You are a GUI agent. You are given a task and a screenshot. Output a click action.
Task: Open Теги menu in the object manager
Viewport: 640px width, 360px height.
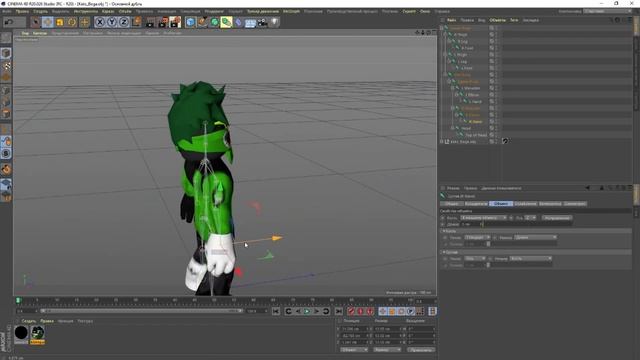(x=514, y=20)
